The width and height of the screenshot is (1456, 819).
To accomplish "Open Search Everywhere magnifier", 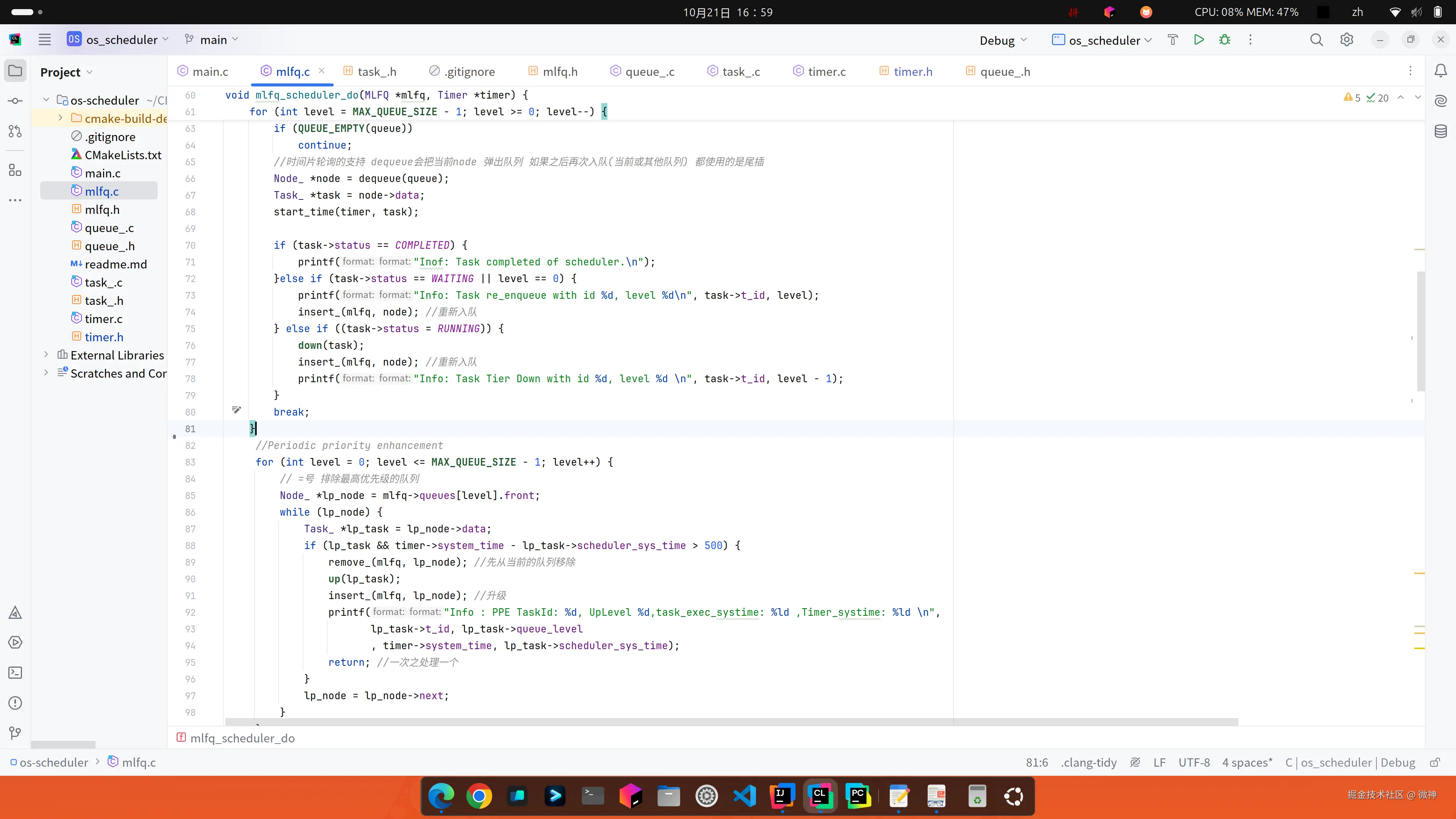I will point(1316,39).
